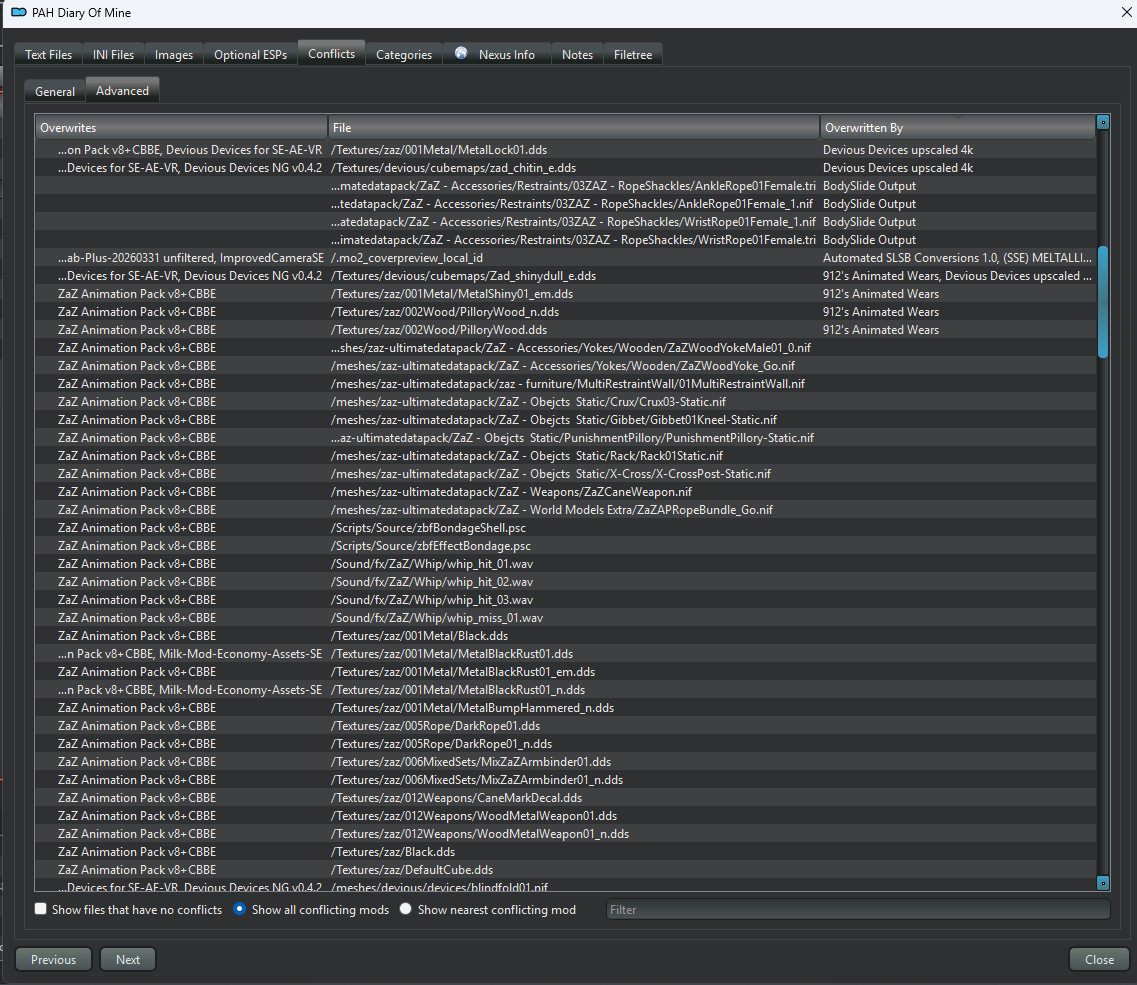Screen dimensions: 1137x985
Task: Select the WoodMetalWeapon01_n.dds row
Action: click(x=566, y=833)
